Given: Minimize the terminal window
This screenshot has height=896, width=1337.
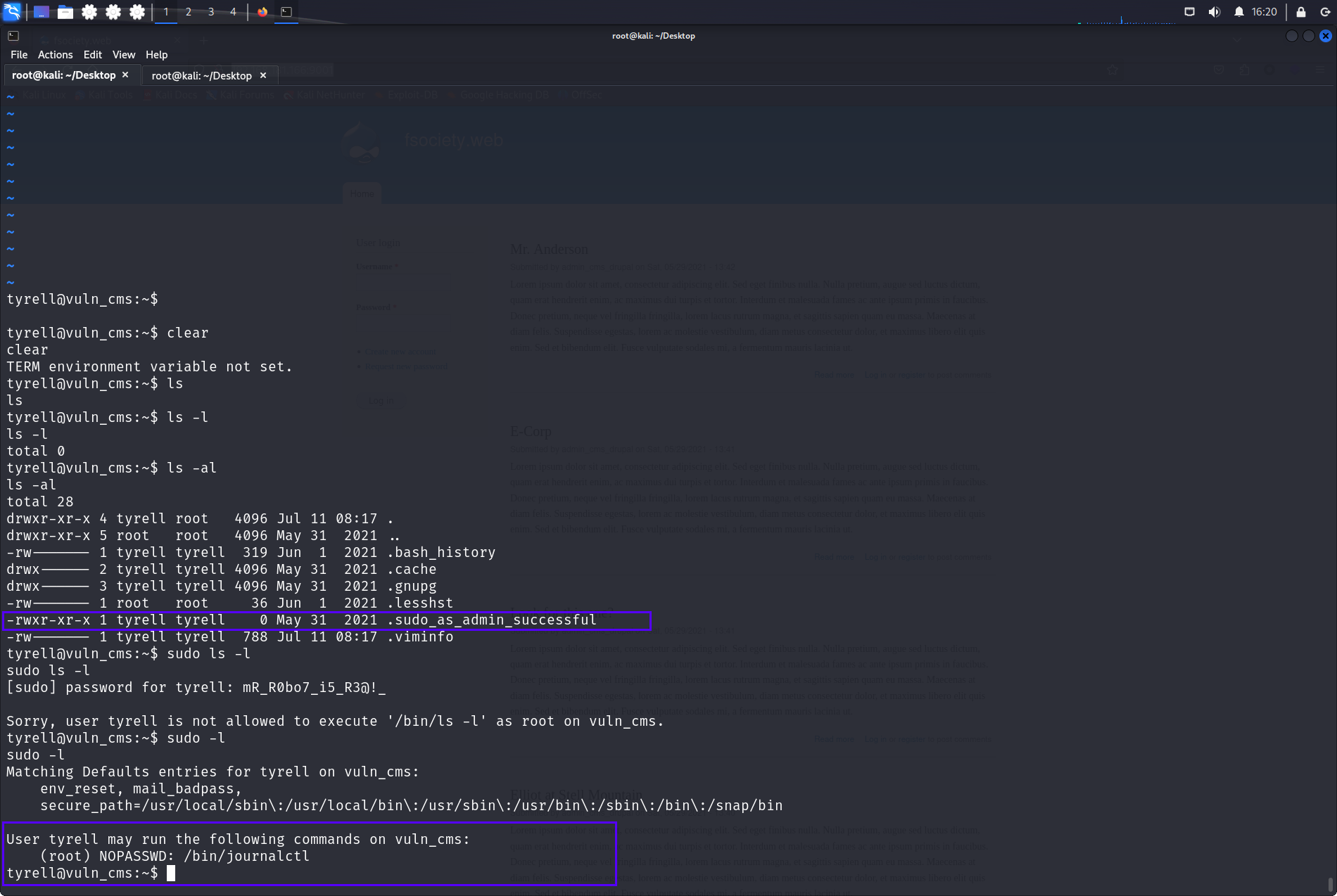Looking at the screenshot, I should point(1291,36).
